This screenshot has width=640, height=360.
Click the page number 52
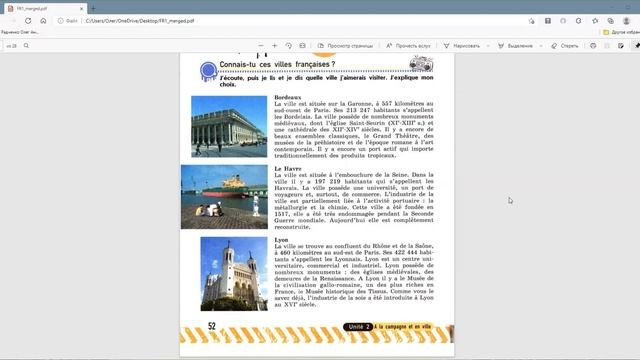(211, 326)
